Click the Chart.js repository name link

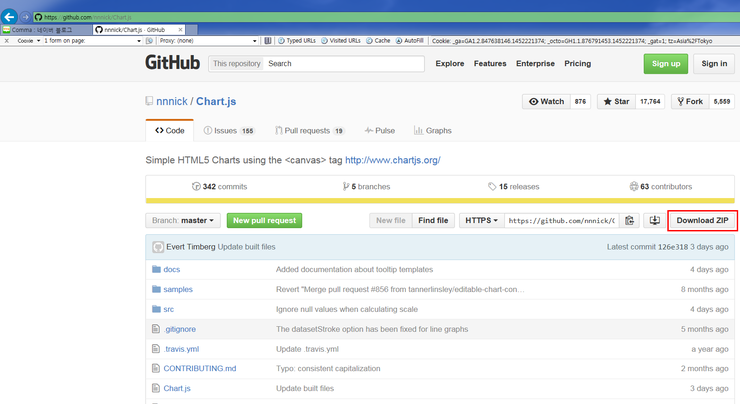point(216,101)
